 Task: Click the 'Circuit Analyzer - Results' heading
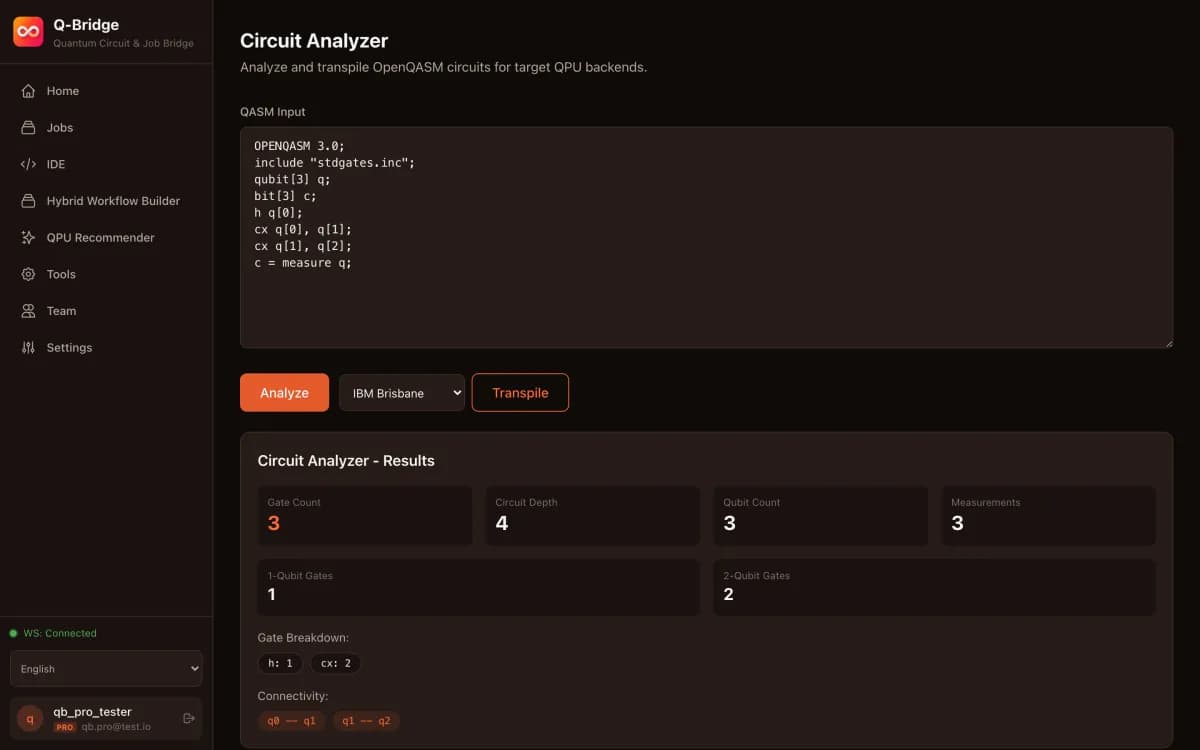[346, 461]
